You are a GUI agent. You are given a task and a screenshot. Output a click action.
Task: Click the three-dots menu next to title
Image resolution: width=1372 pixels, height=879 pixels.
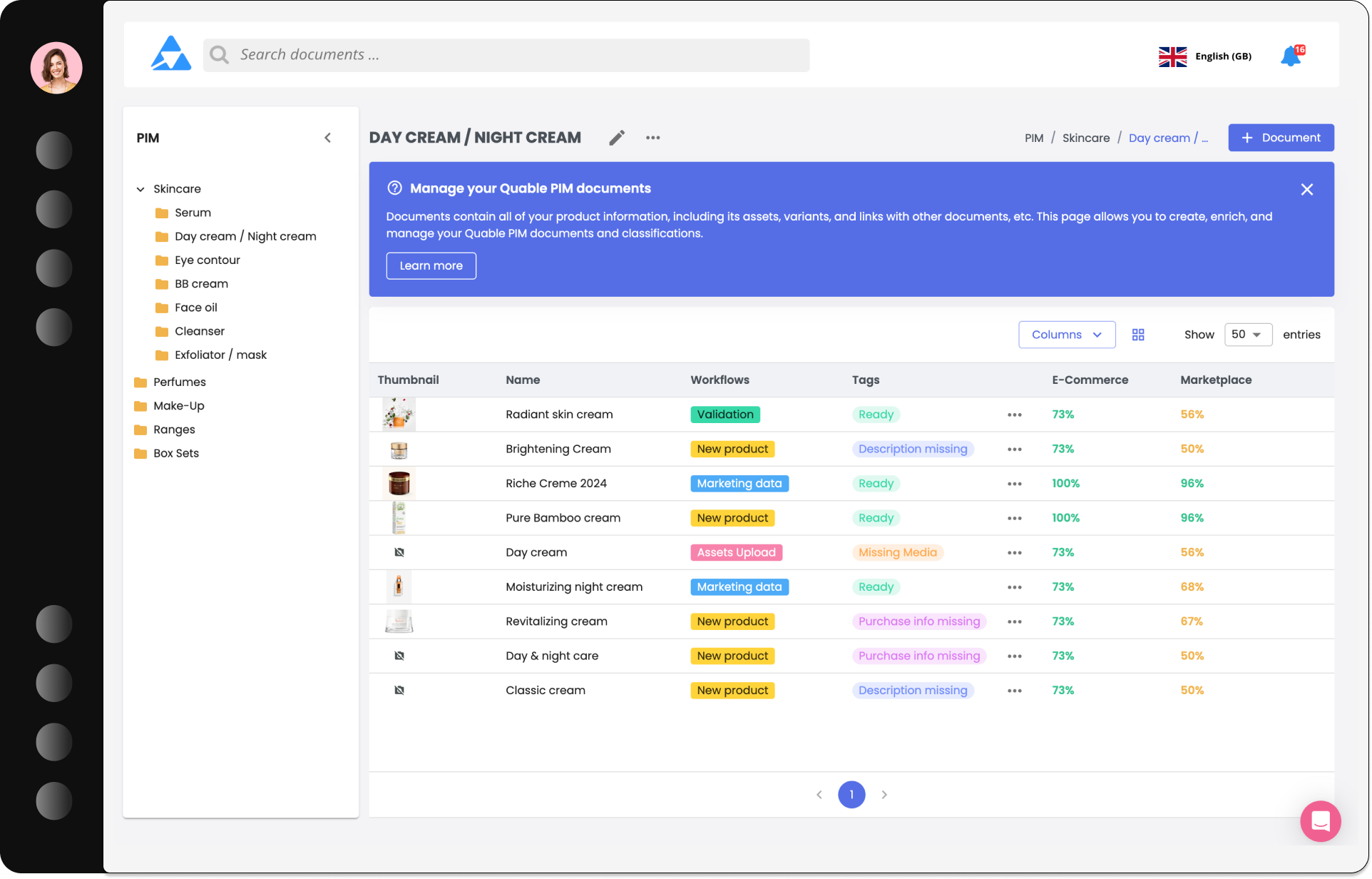[x=652, y=138]
